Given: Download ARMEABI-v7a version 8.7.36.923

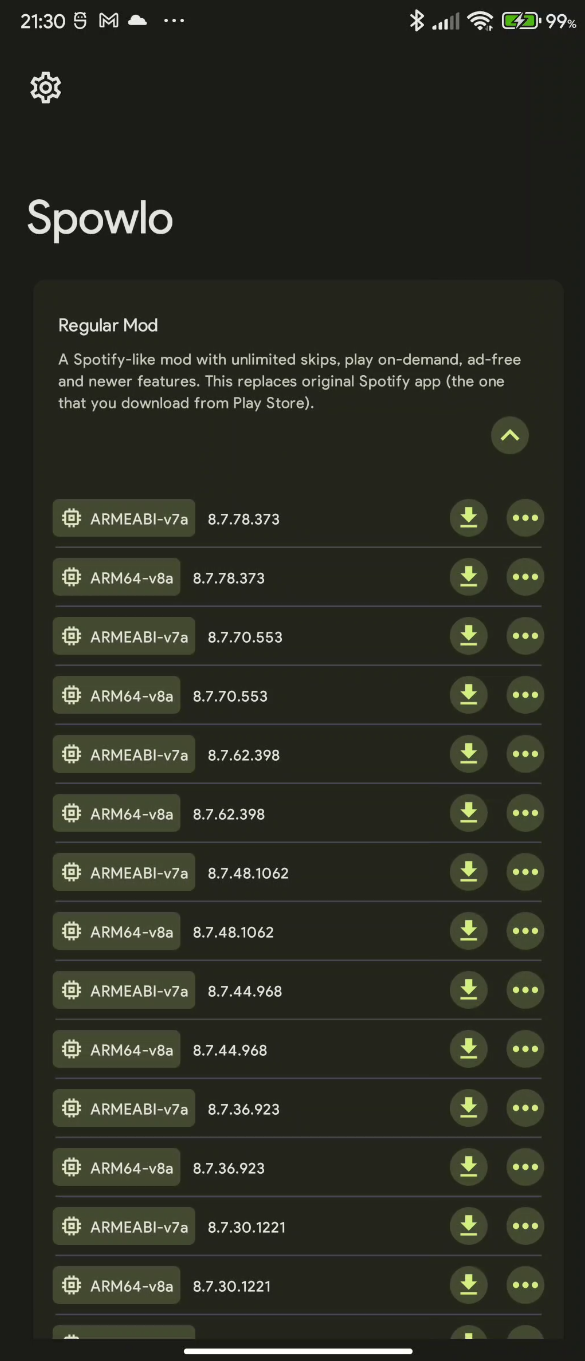Looking at the screenshot, I should click(468, 1108).
